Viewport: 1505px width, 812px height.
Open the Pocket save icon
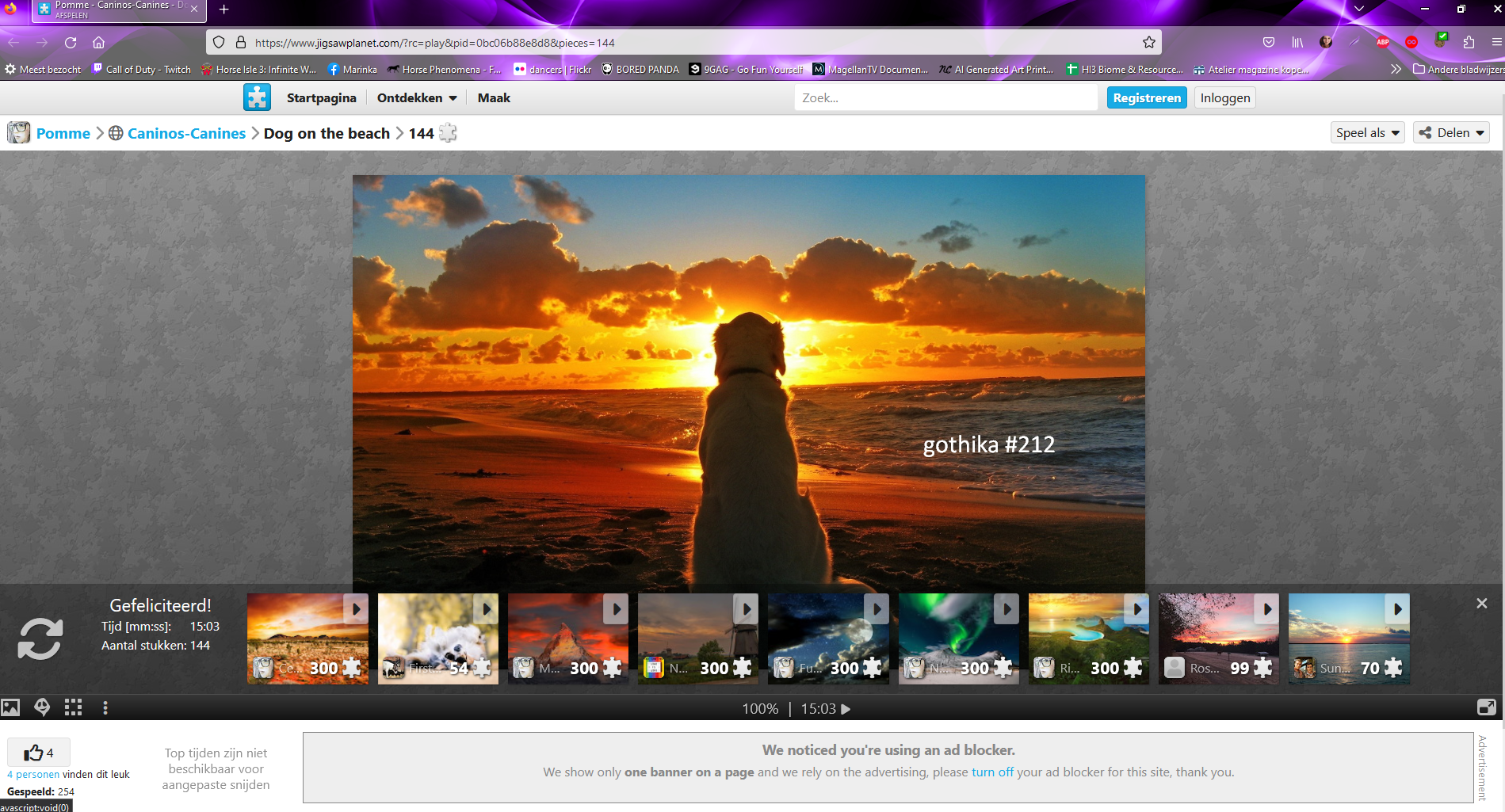point(1268,43)
